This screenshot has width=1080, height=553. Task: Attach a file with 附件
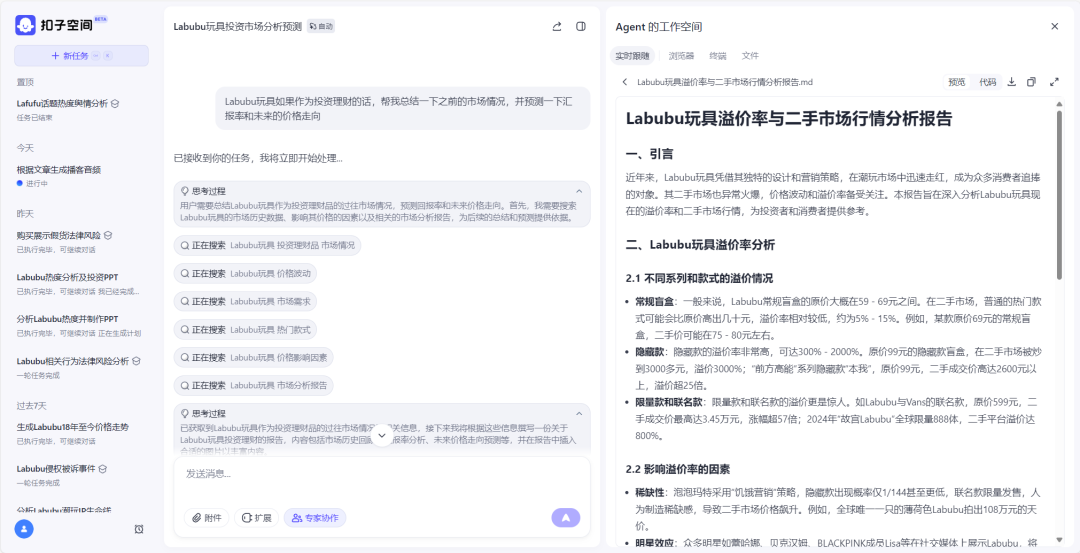pos(206,518)
